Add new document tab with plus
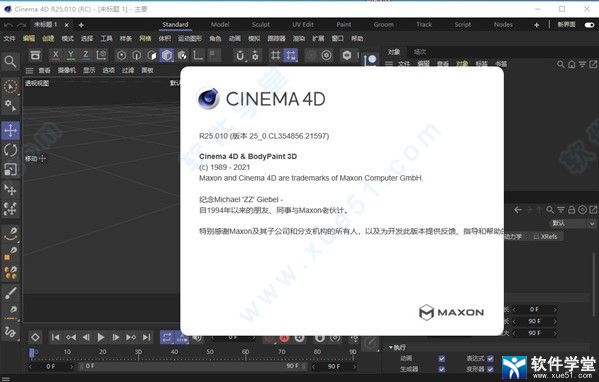Viewport: 599px width, 382px height. (x=81, y=25)
